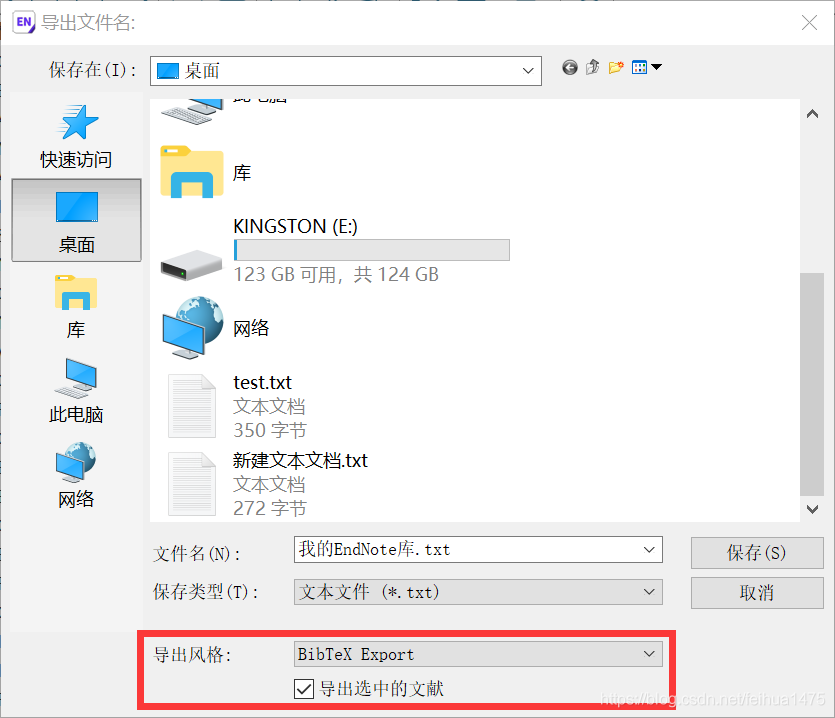
Task: Click the 保存(S) button
Action: [757, 553]
